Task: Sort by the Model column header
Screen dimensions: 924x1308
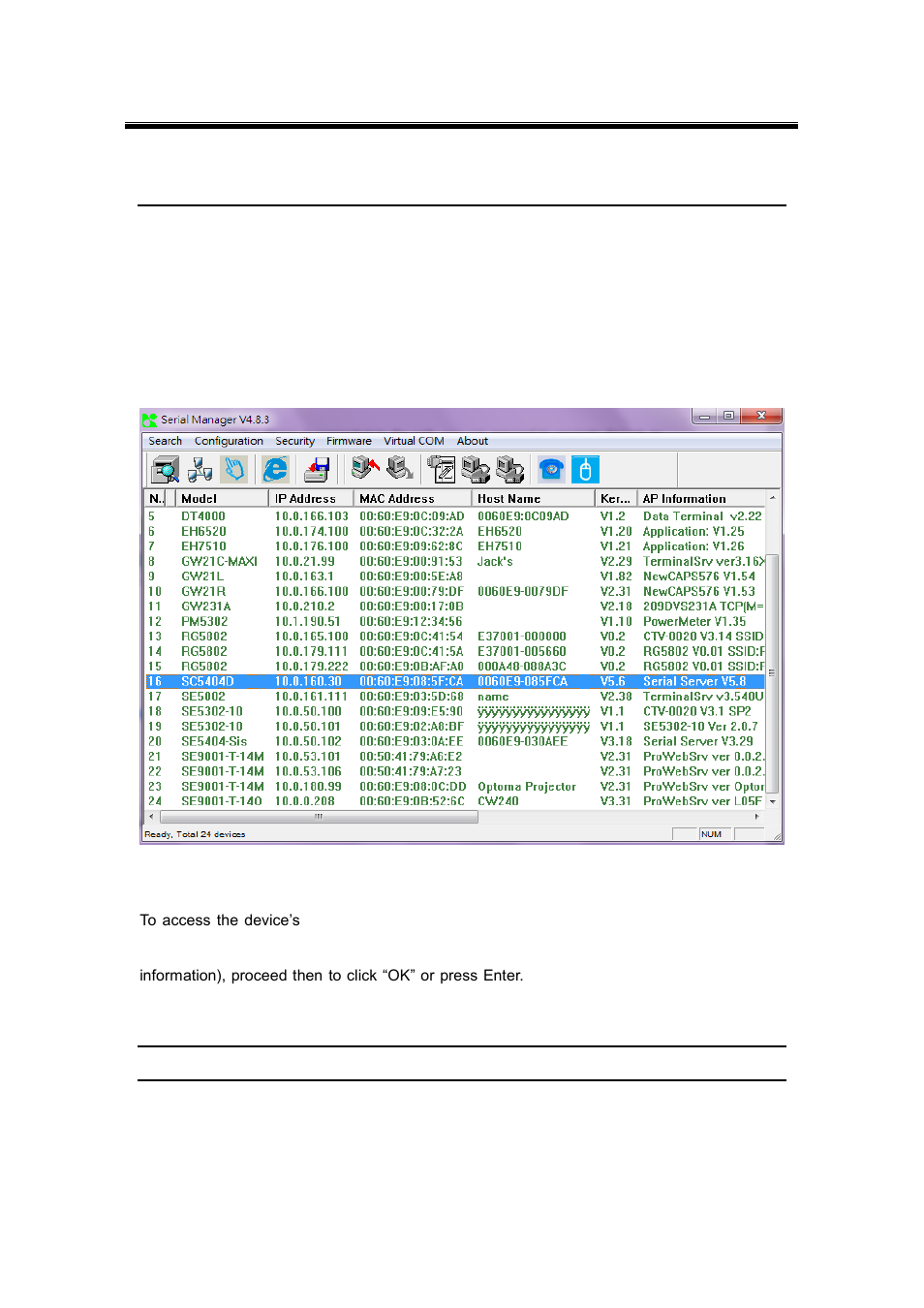Action: 221,498
